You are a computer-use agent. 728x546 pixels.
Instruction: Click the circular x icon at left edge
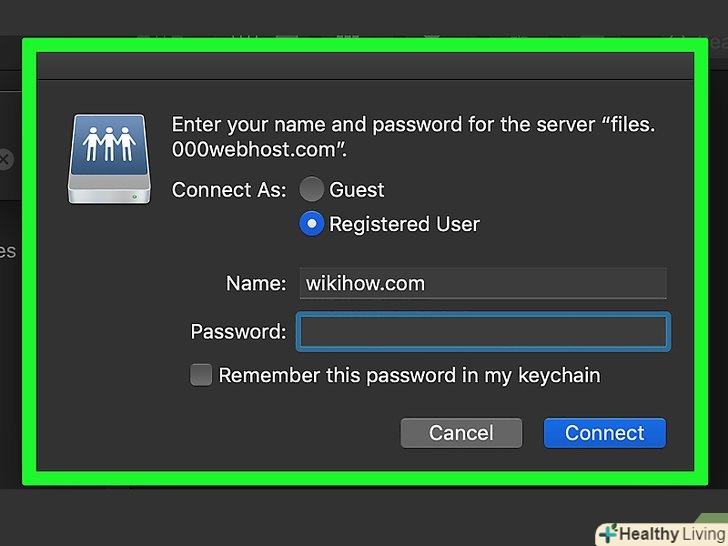4,159
